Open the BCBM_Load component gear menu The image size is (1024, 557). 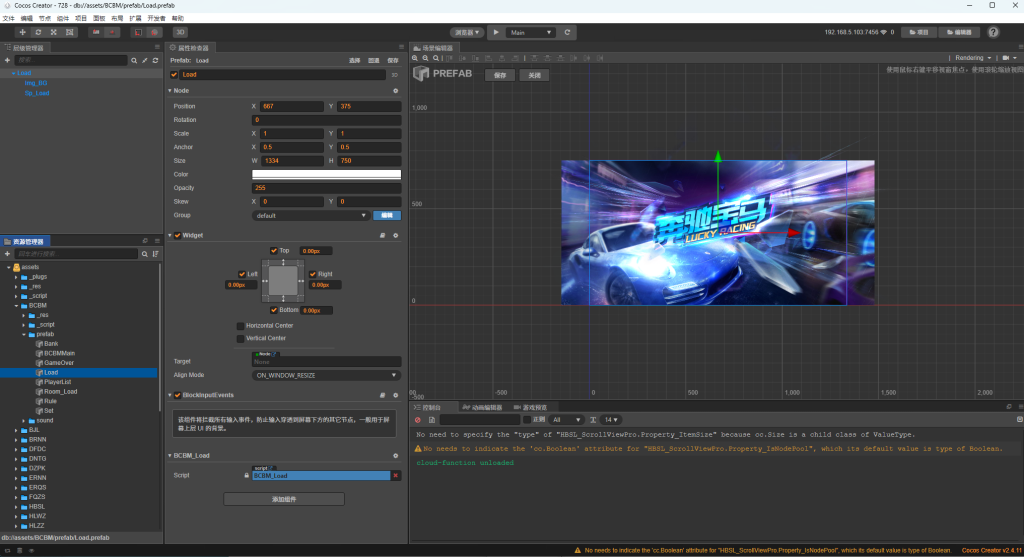pos(395,456)
